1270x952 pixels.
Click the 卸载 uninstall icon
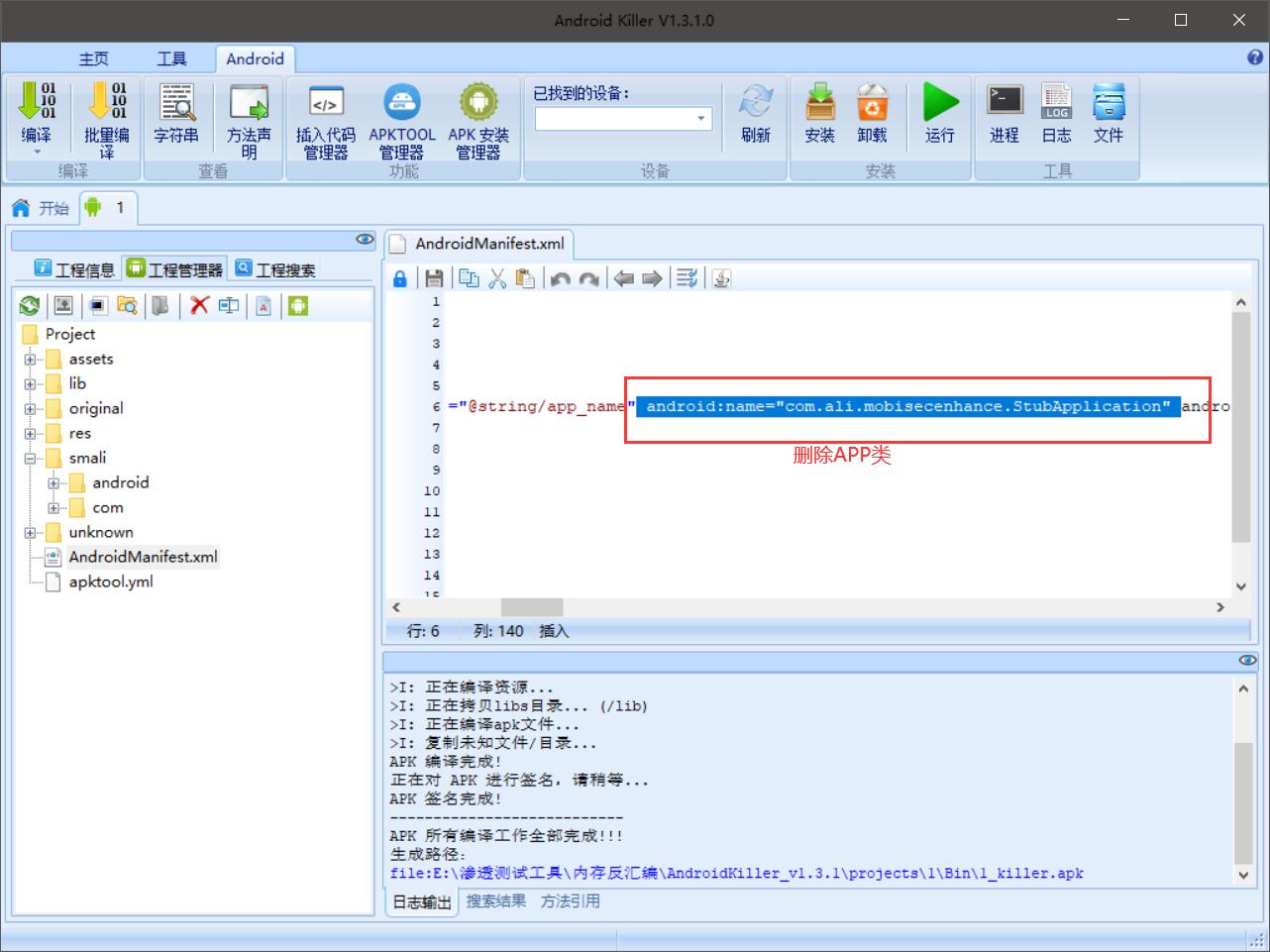coord(873,101)
